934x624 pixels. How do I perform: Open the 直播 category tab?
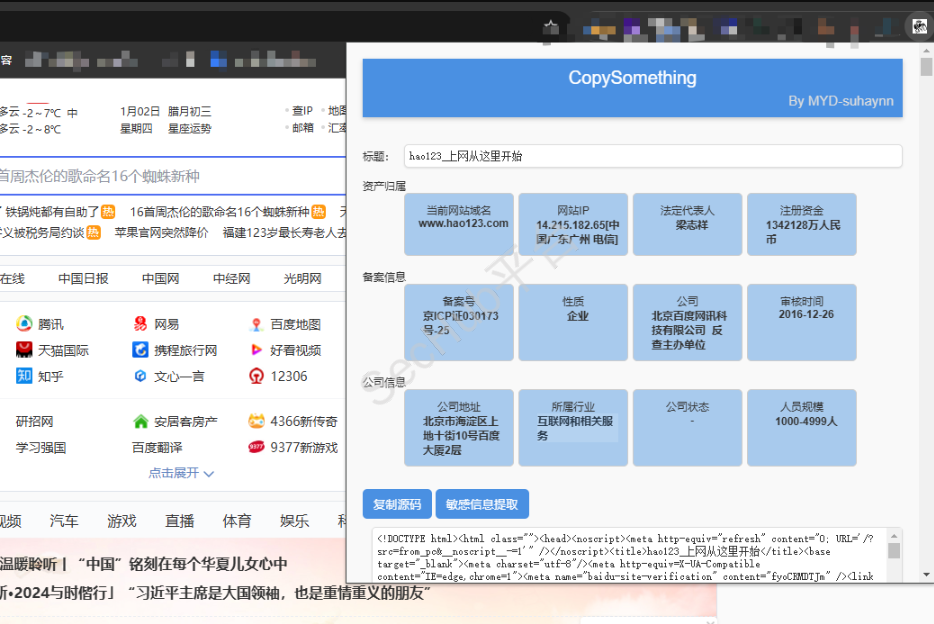tap(180, 521)
